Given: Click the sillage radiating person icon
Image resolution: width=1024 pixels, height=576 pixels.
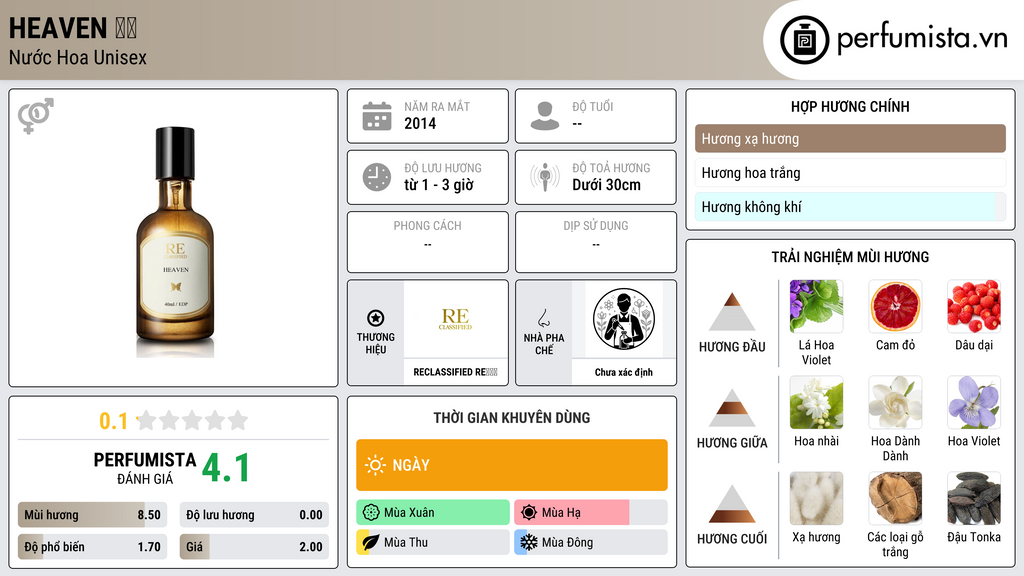Looking at the screenshot, I should [x=545, y=177].
